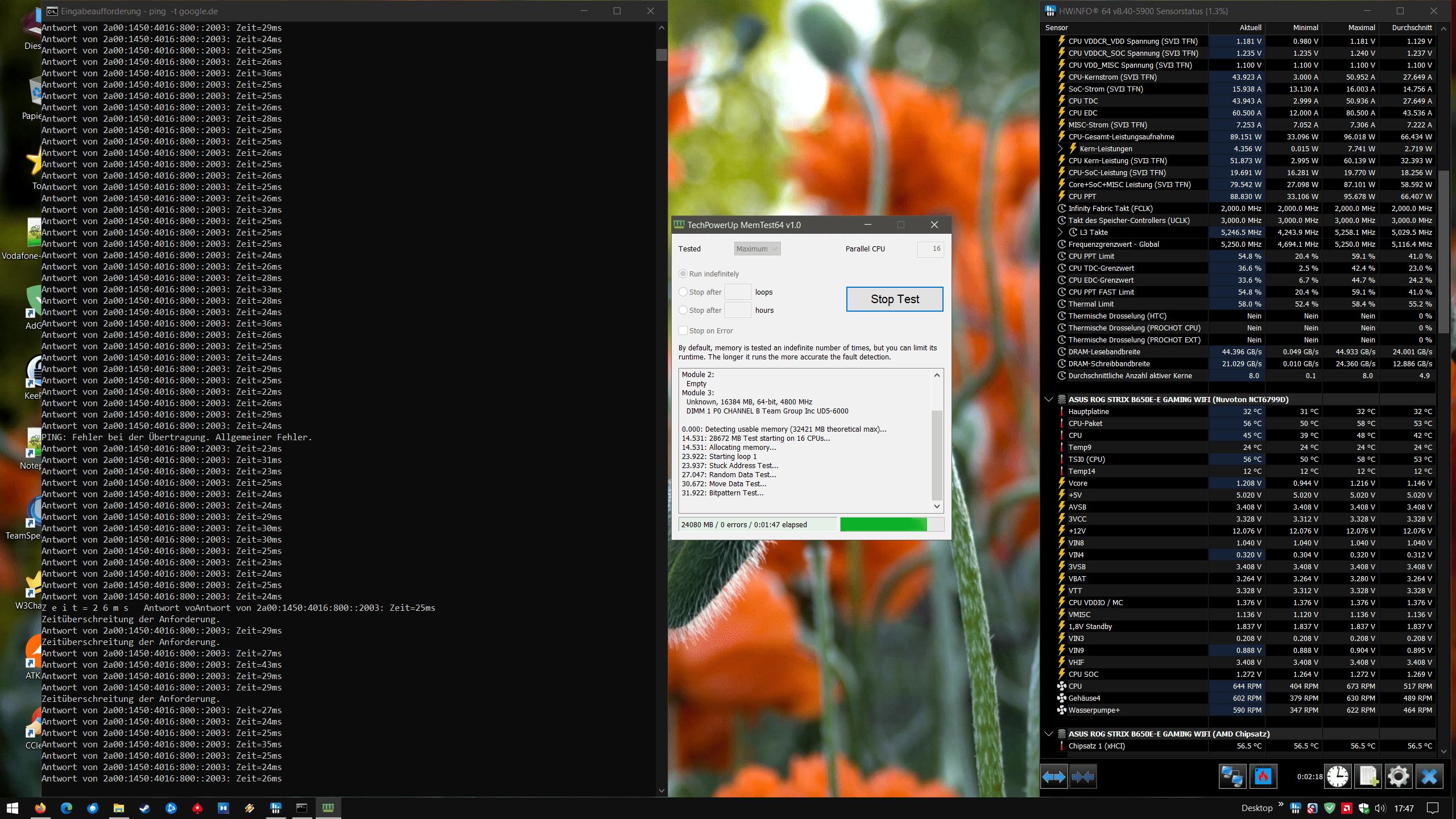This screenshot has width=1456, height=819.
Task: Click HWiNFO collapse-columns inward arrows icon
Action: click(x=1083, y=777)
